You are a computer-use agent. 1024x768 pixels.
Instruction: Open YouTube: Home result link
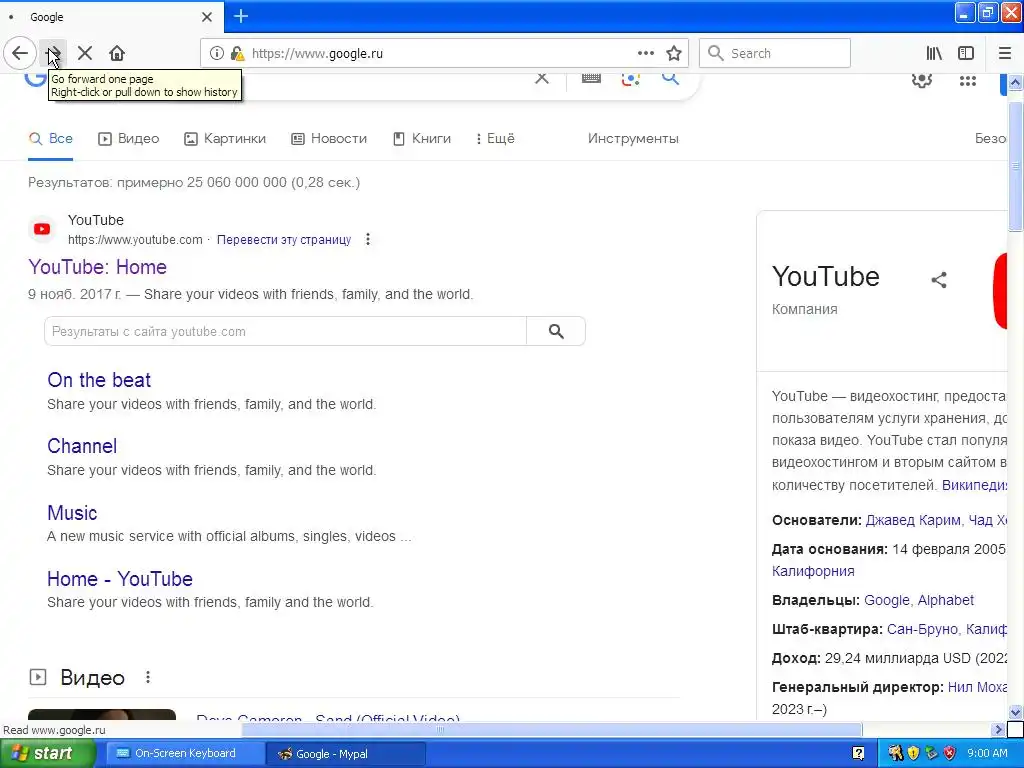(97, 267)
